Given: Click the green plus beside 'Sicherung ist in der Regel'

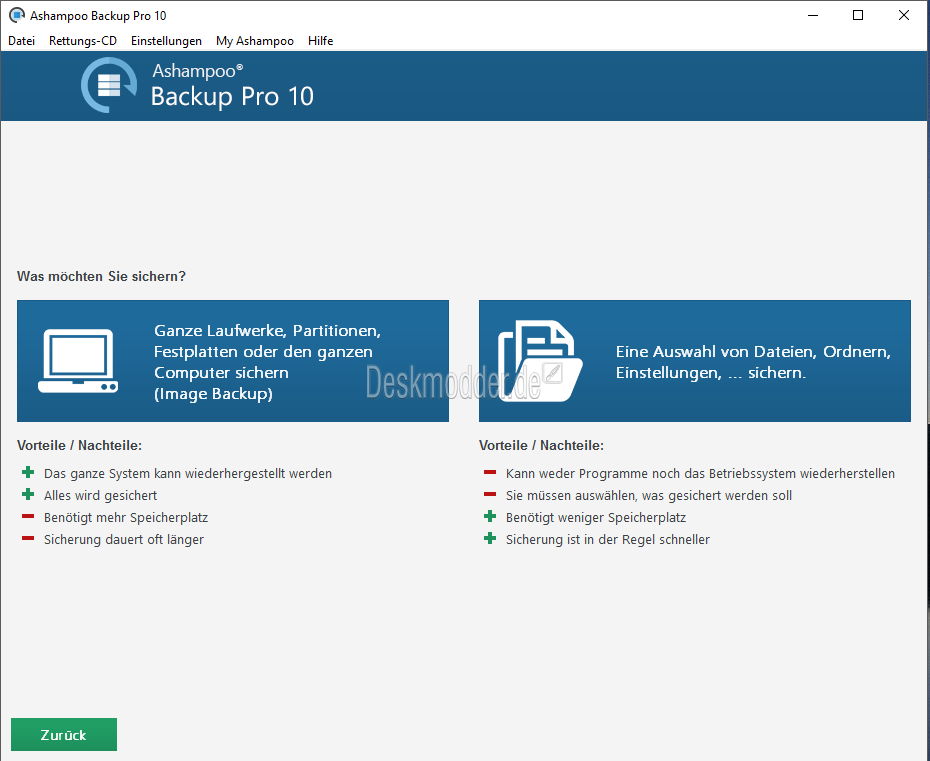Looking at the screenshot, I should point(490,538).
